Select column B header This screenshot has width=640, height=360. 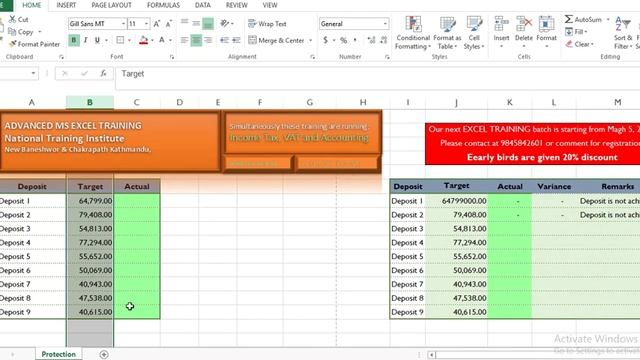(90, 102)
